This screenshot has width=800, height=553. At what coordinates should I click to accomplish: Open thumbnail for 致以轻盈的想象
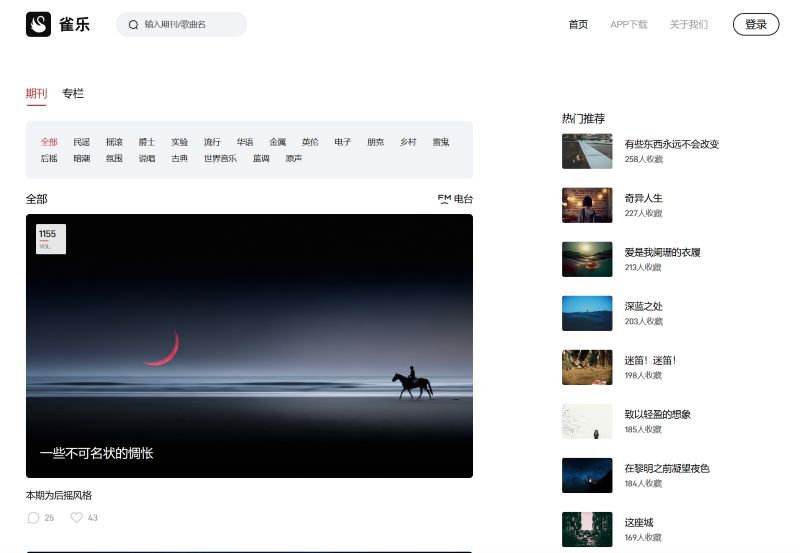587,421
